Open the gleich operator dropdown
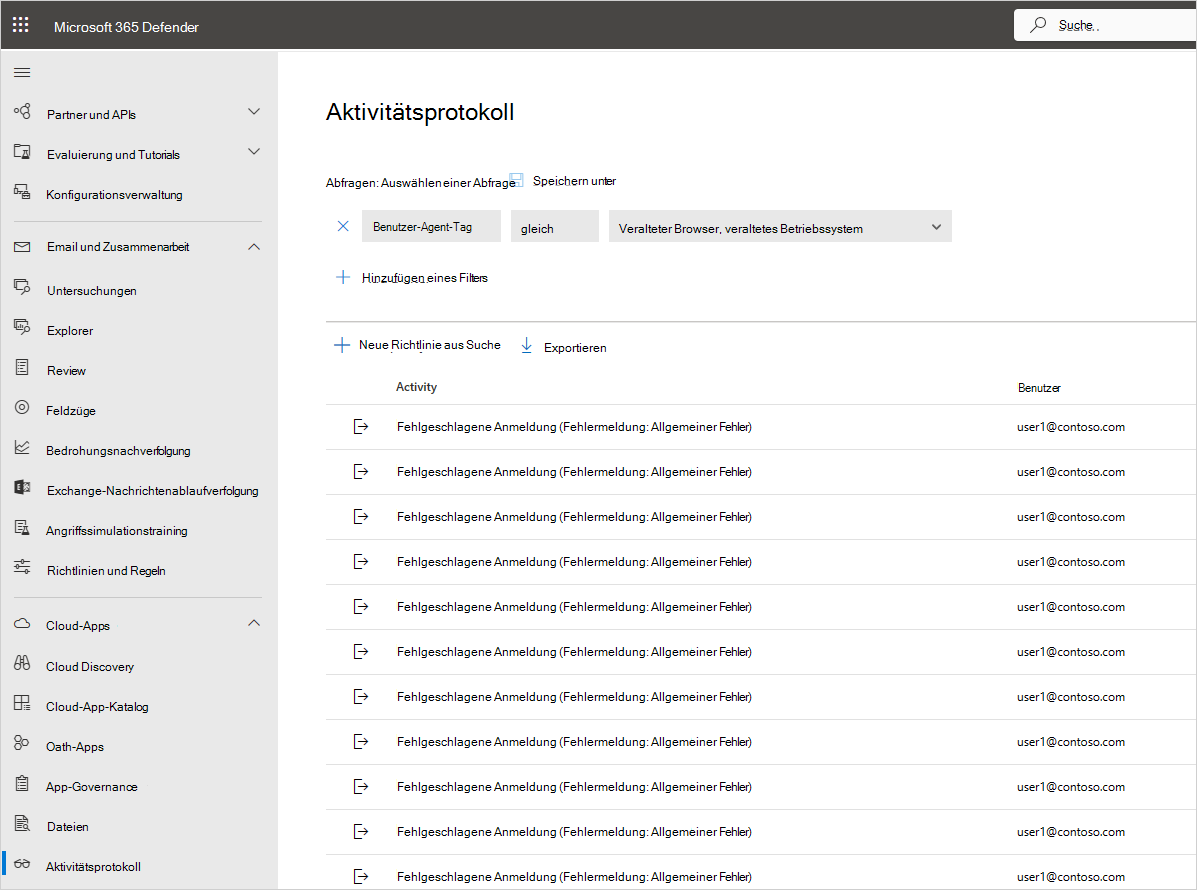 point(554,227)
